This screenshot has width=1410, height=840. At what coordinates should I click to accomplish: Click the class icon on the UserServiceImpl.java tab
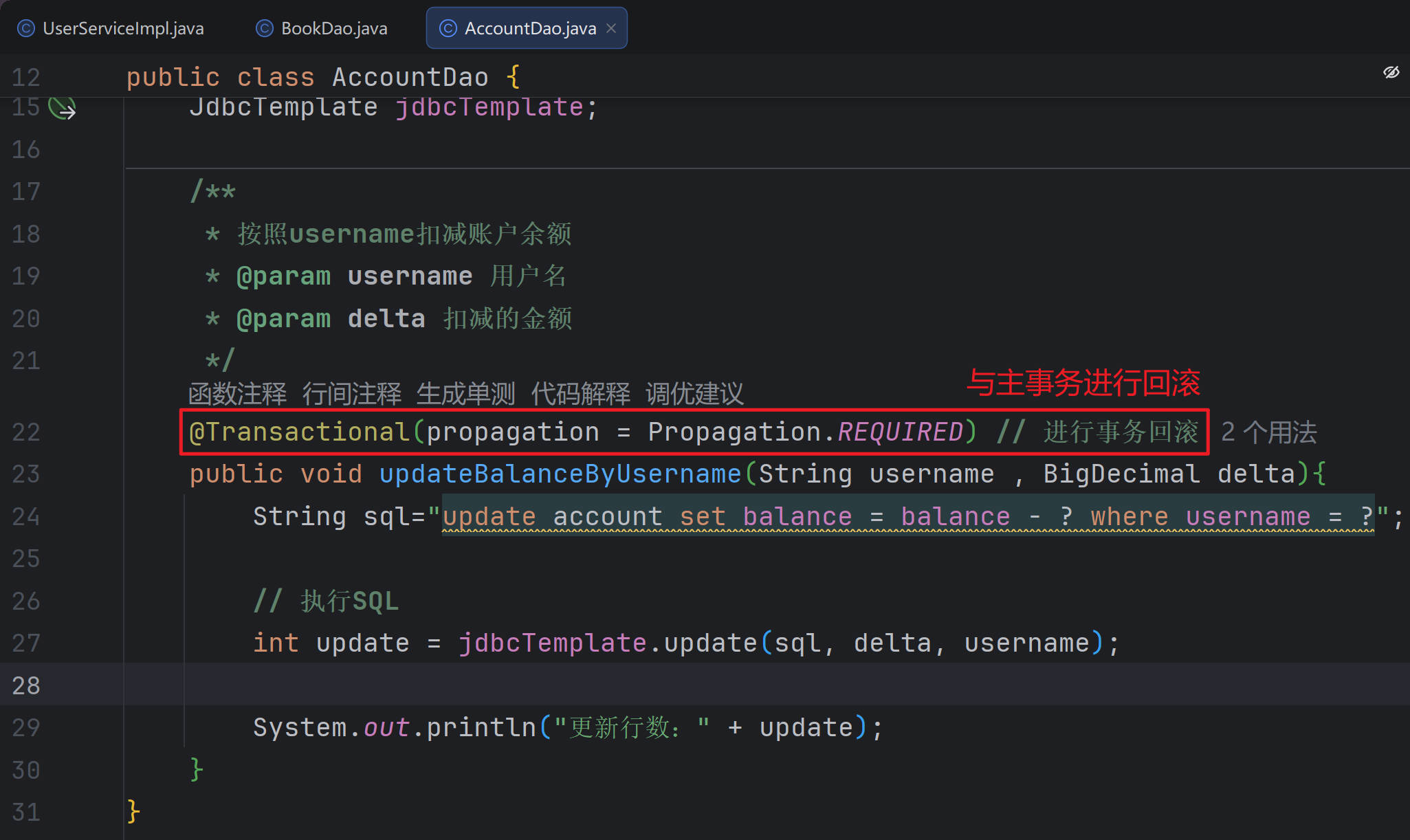click(x=26, y=28)
